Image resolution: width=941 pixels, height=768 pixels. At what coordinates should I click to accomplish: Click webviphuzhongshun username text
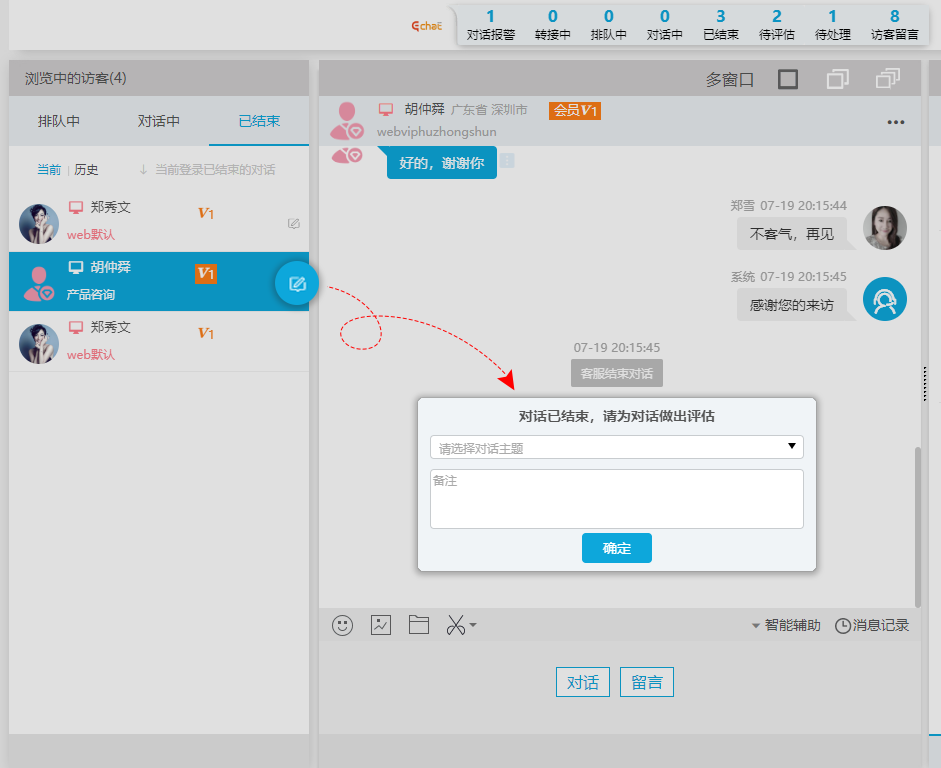point(436,132)
